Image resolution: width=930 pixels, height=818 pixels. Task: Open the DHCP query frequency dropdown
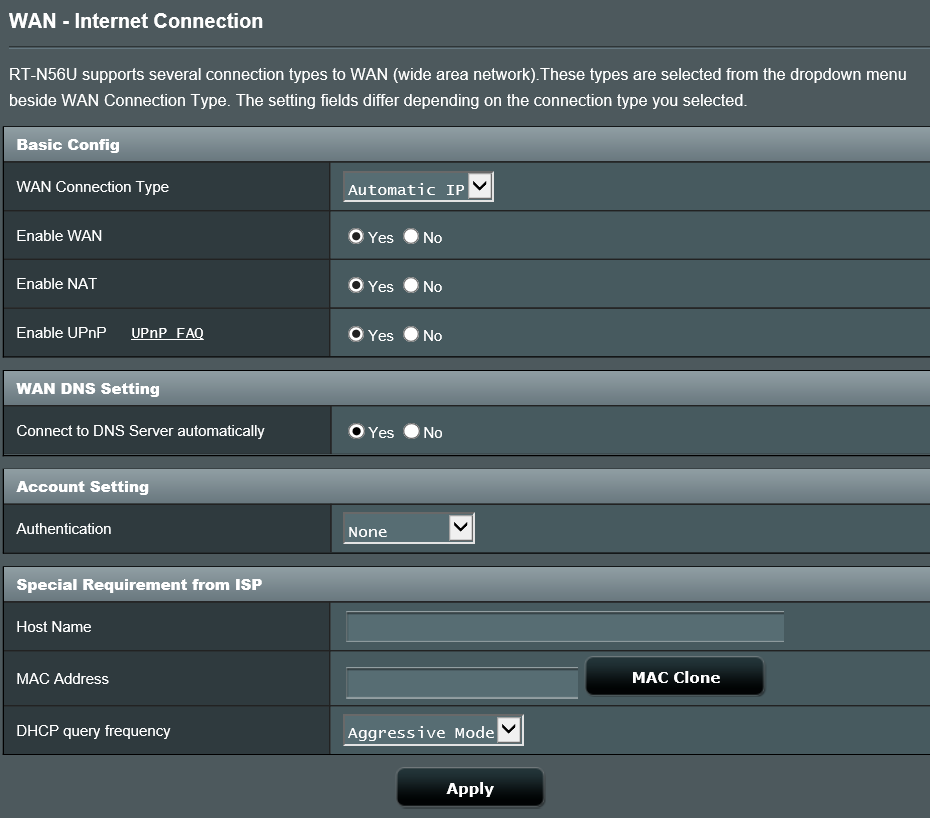click(x=432, y=730)
